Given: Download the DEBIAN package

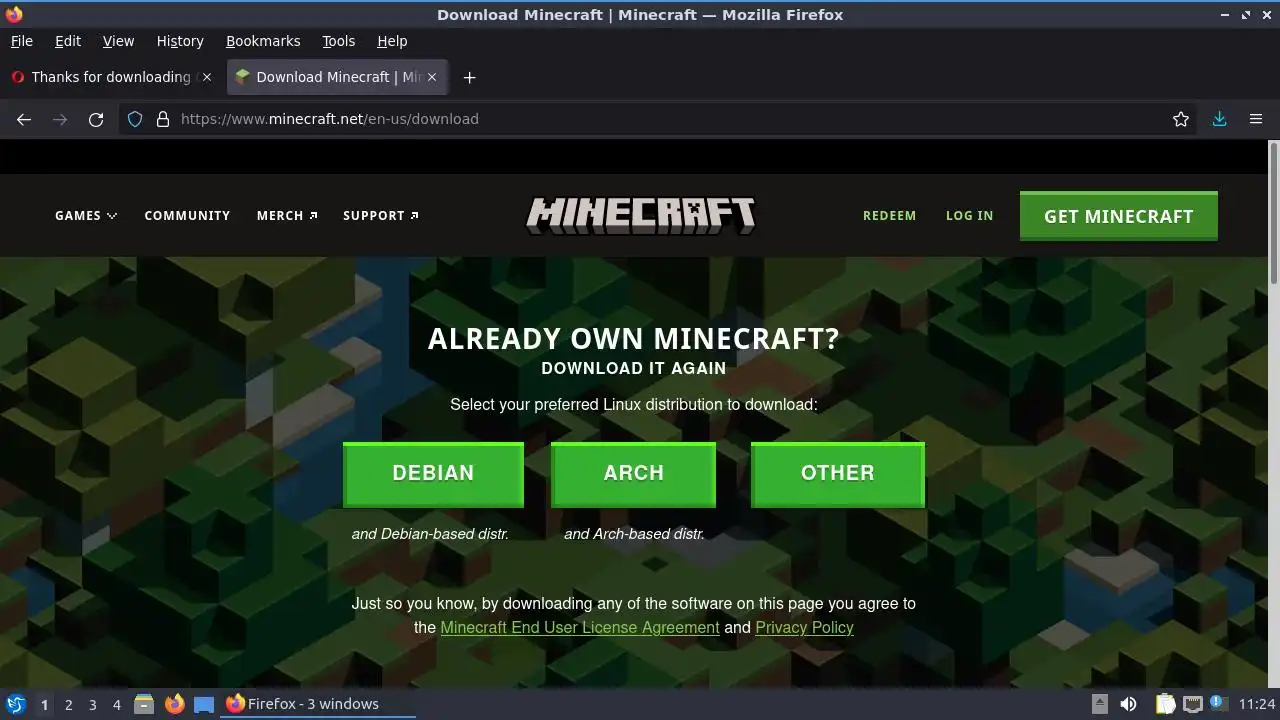Looking at the screenshot, I should pos(433,474).
